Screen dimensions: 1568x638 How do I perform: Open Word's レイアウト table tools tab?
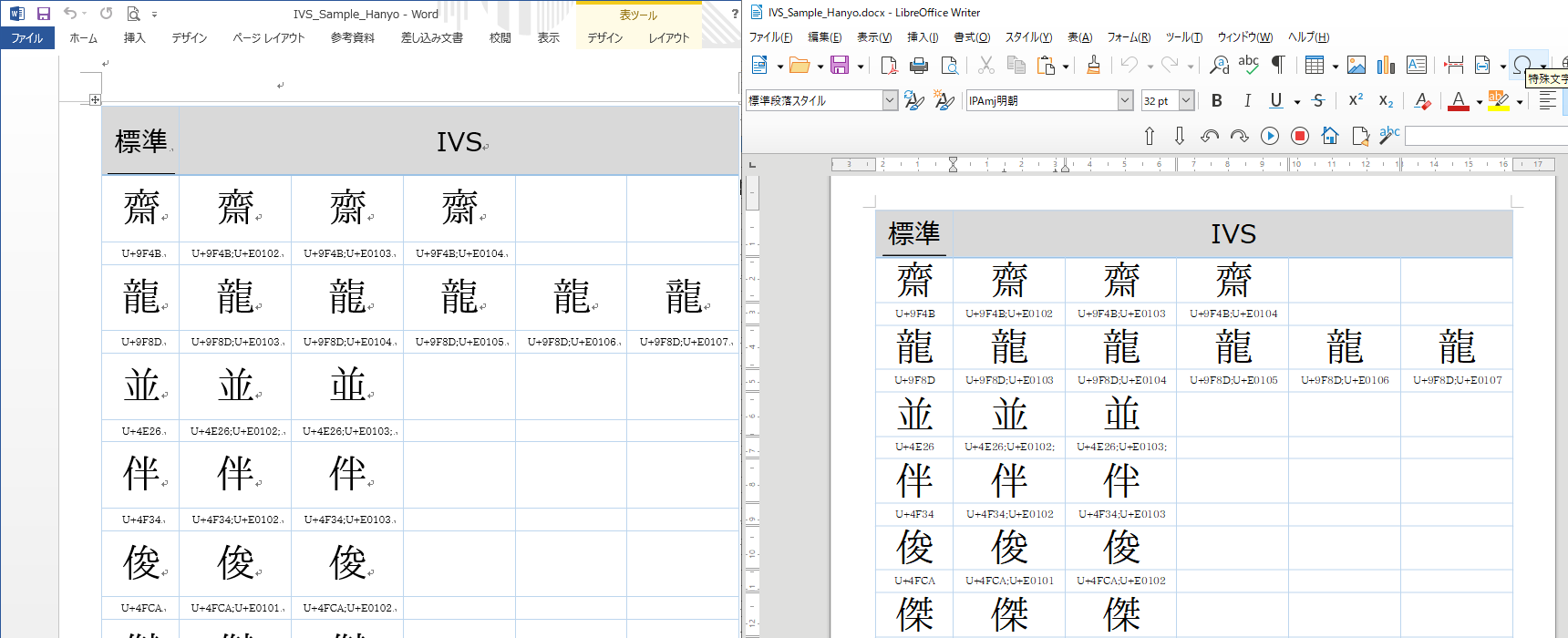coord(668,37)
